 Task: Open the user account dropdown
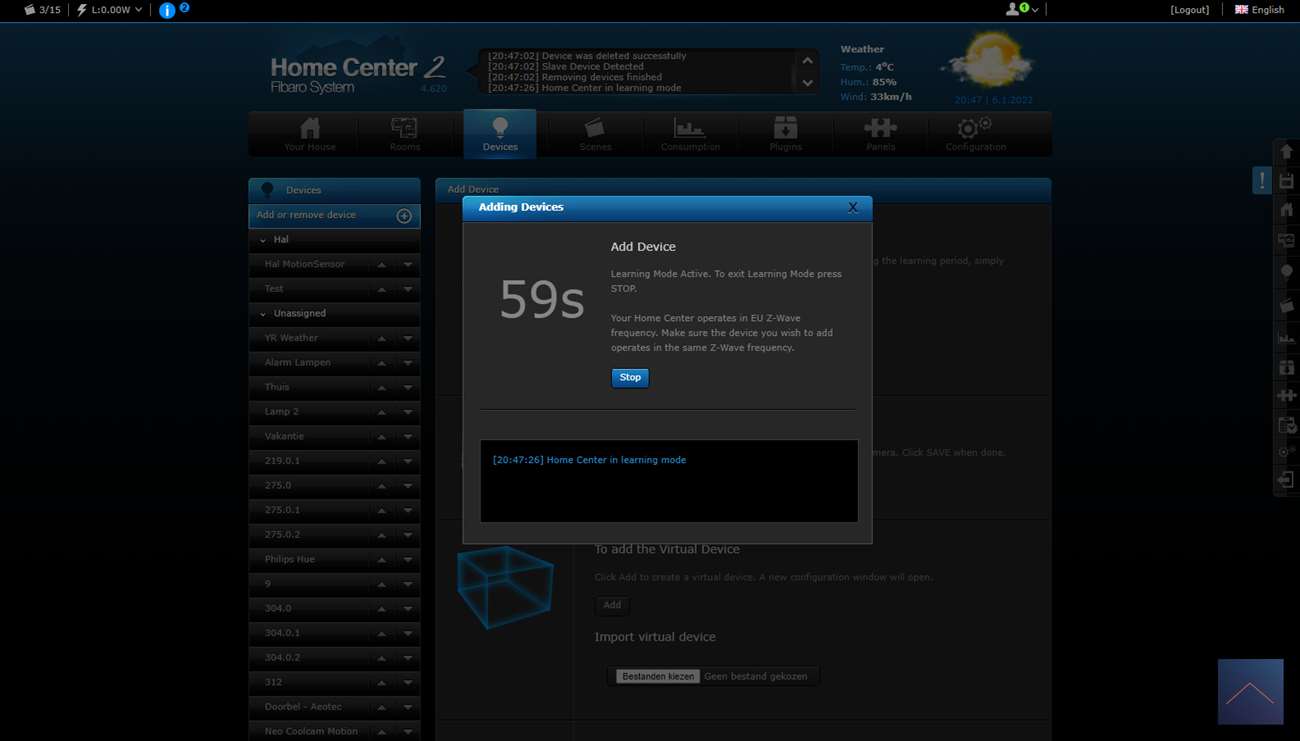coord(1022,9)
